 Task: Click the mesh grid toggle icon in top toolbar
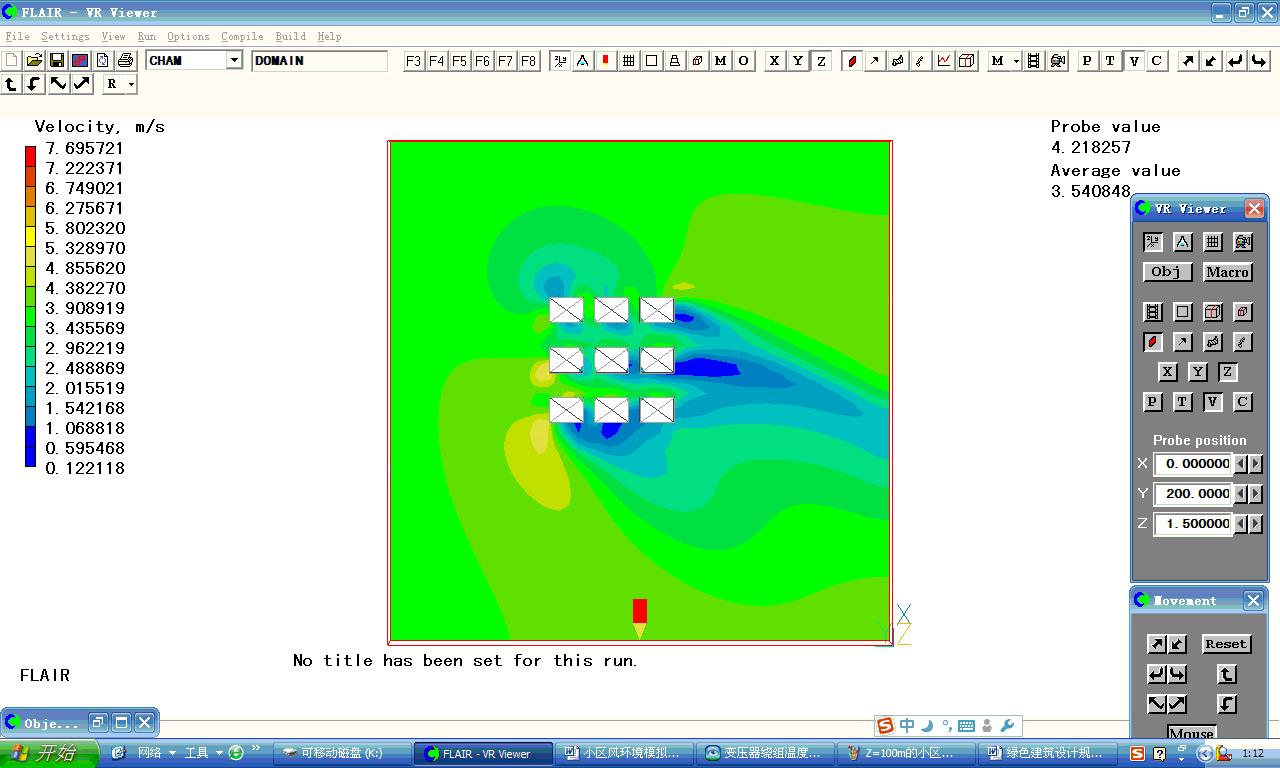(629, 61)
